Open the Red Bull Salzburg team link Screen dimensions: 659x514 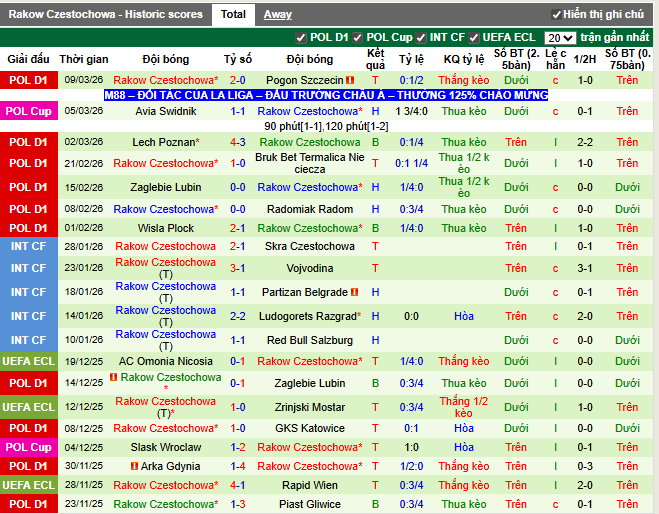(310, 340)
